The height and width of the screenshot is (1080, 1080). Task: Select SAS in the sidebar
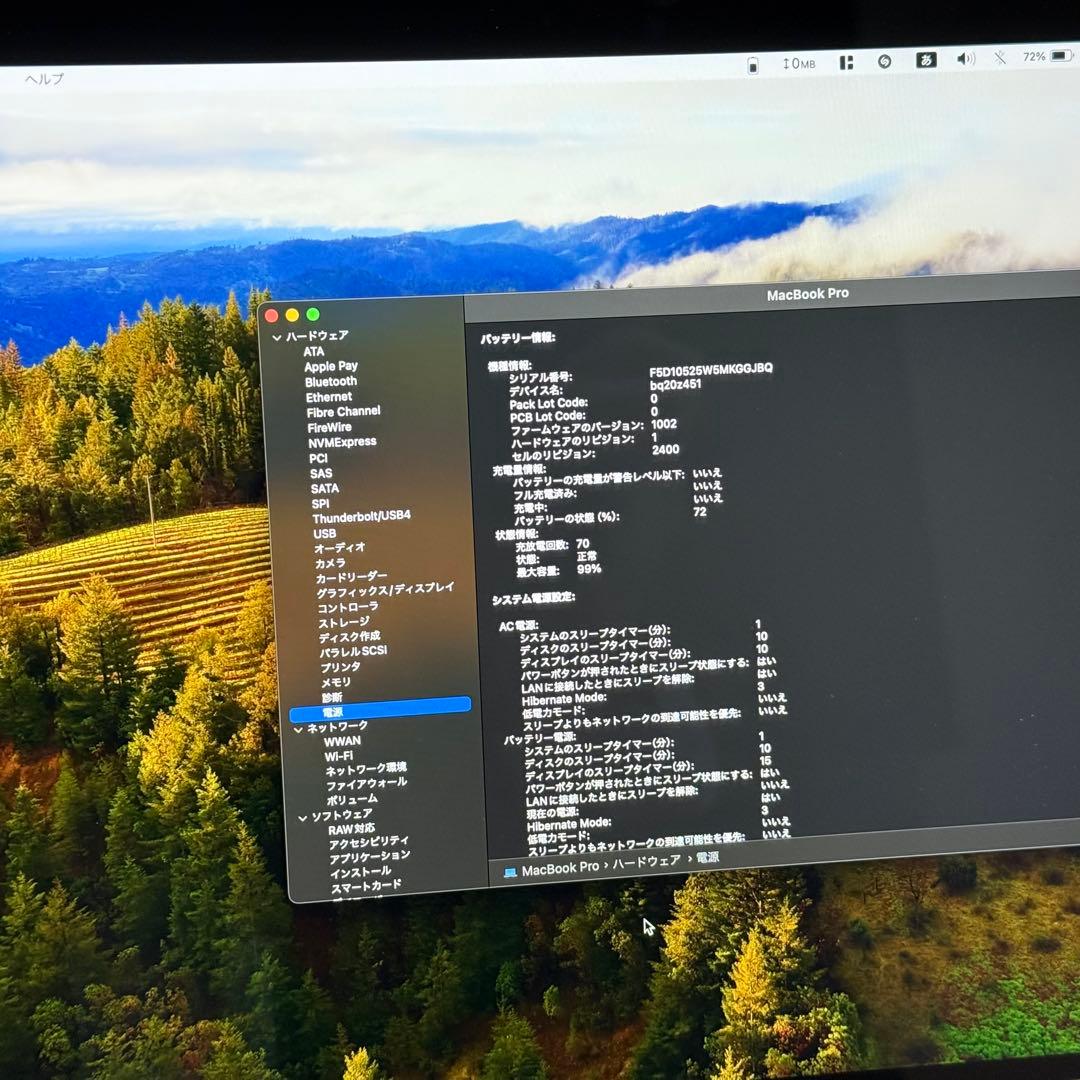coord(321,473)
